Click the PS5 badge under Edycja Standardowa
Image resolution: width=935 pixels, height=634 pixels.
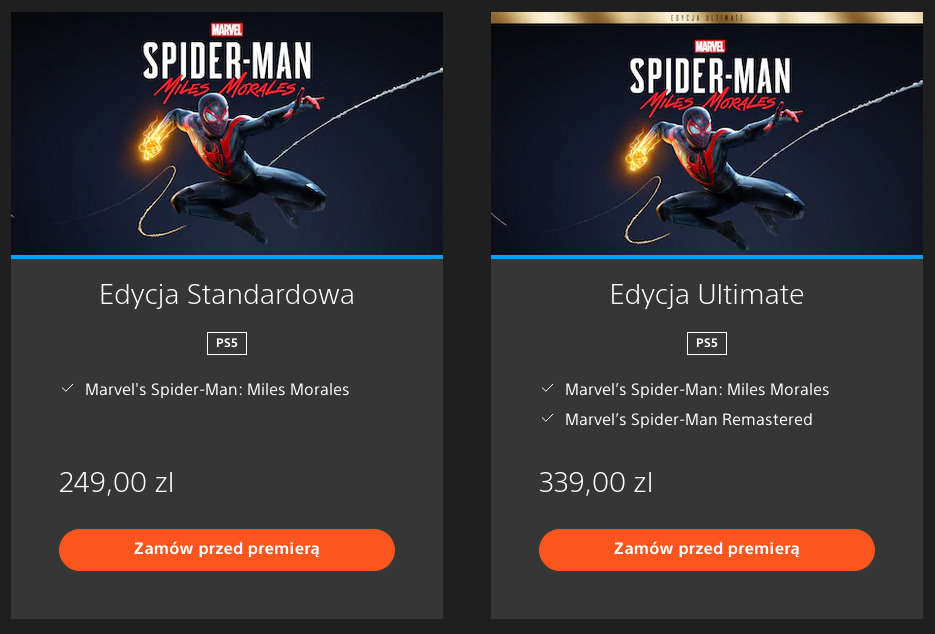click(227, 343)
